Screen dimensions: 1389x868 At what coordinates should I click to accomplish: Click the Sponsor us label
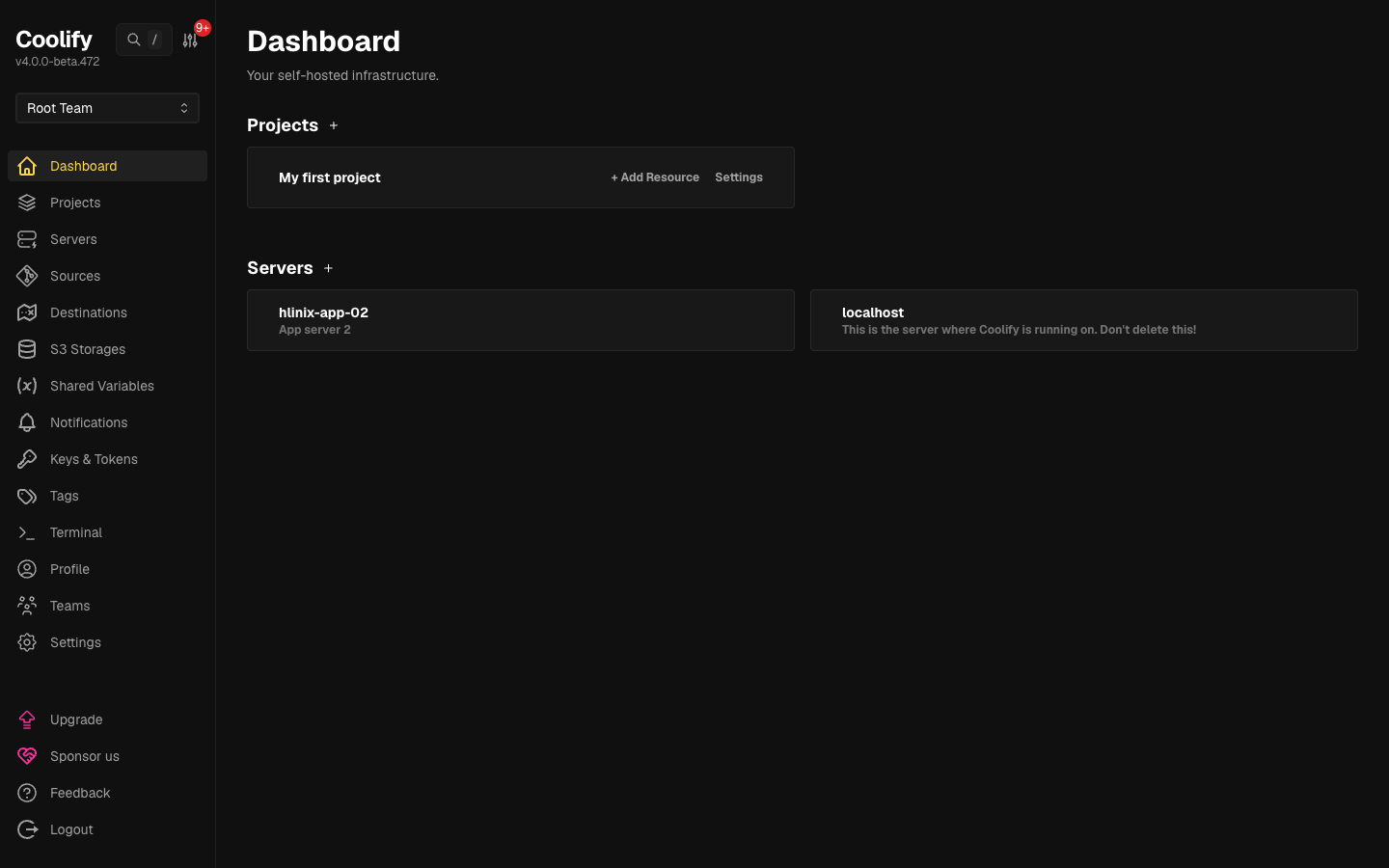point(85,756)
